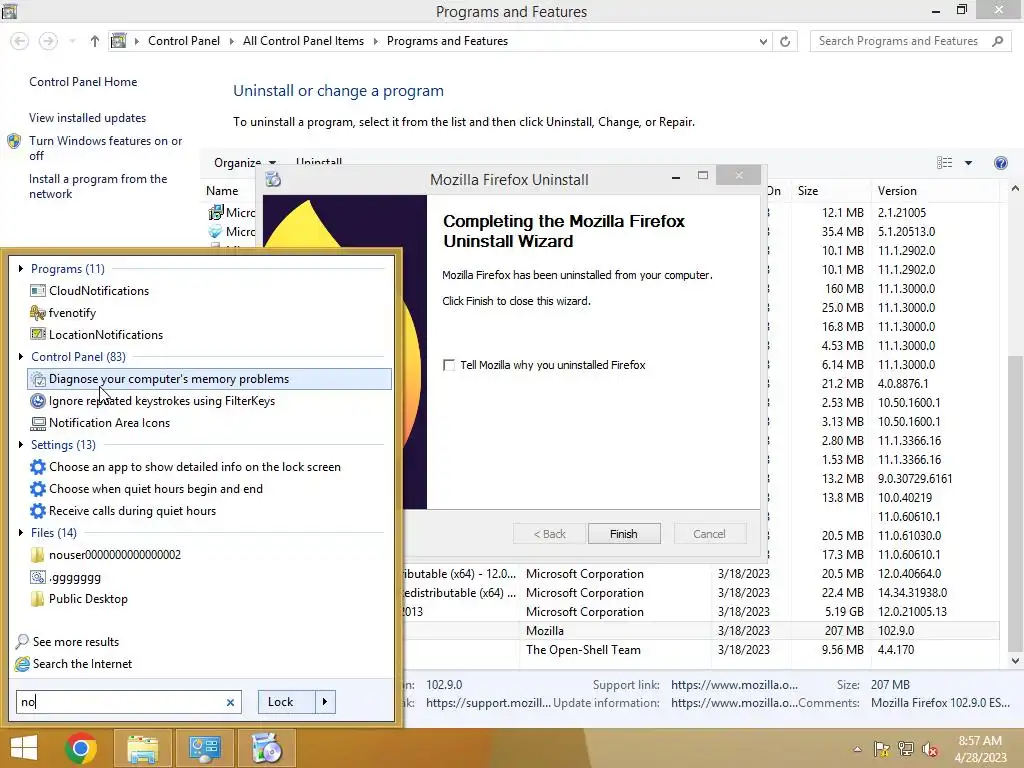This screenshot has width=1024, height=768.
Task: Open fvenotify program result
Action: click(209, 313)
